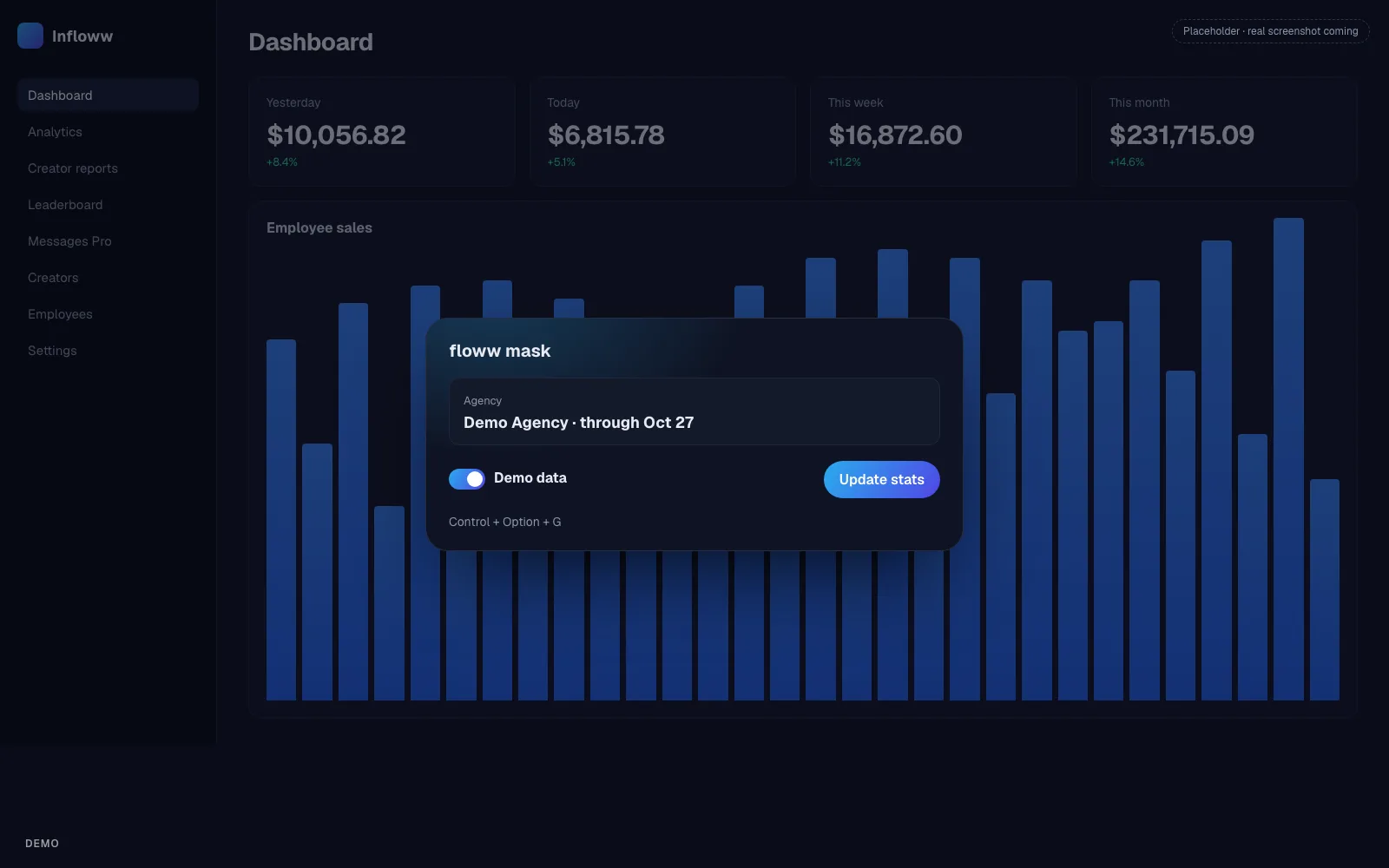Click the Infloww logo icon
Image resolution: width=1389 pixels, height=868 pixels.
pyautogui.click(x=30, y=36)
